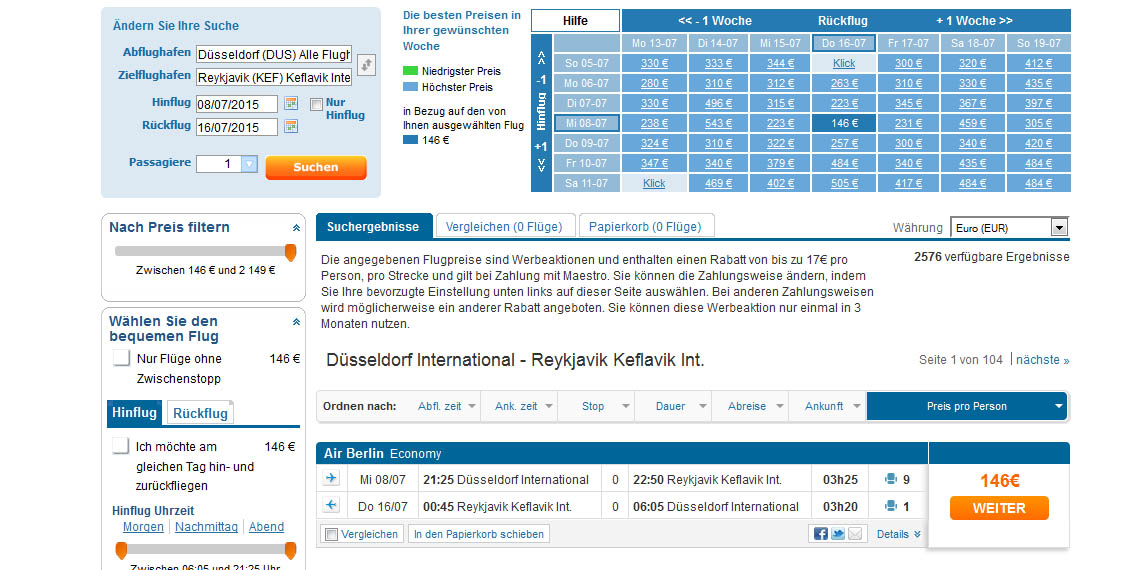Advance one week with + 1 Woche >>
Viewport: 1147px width, 570px height.
[x=974, y=20]
